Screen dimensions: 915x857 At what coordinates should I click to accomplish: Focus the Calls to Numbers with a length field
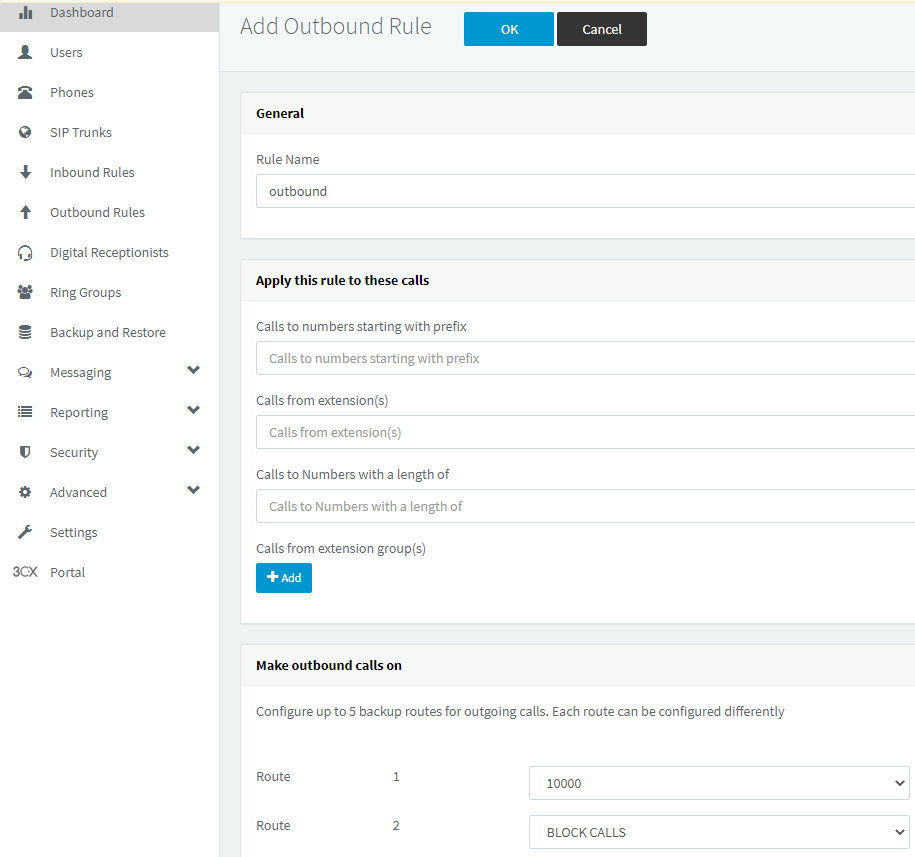click(x=585, y=506)
